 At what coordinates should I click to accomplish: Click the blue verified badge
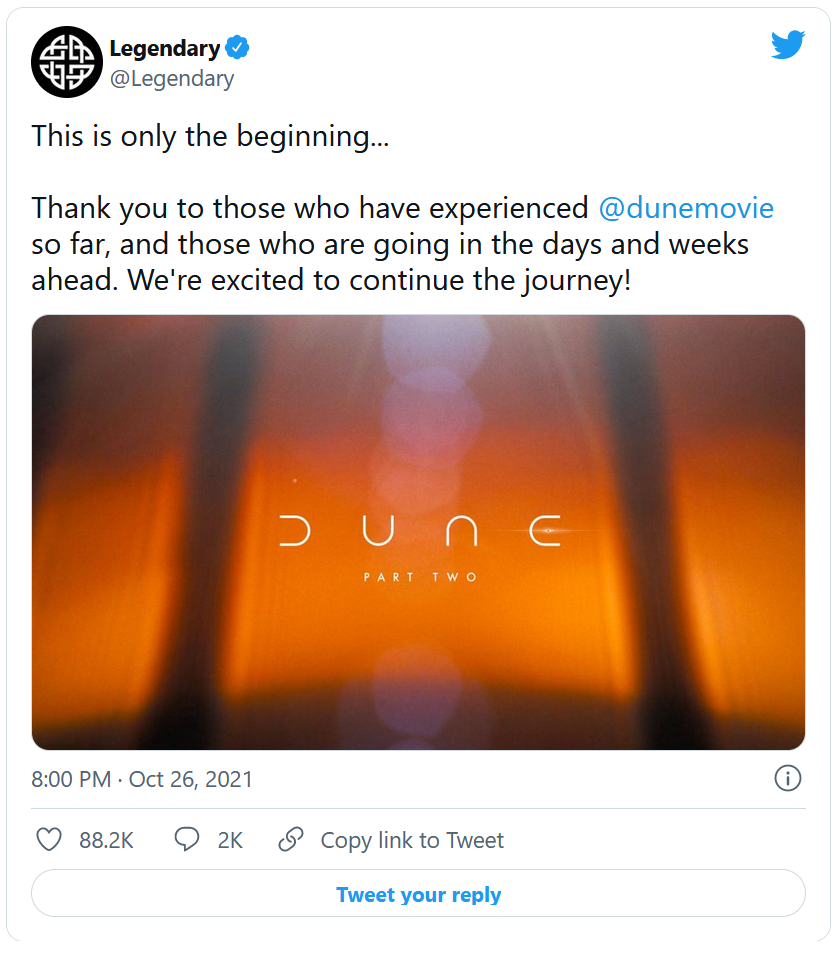coord(237,47)
